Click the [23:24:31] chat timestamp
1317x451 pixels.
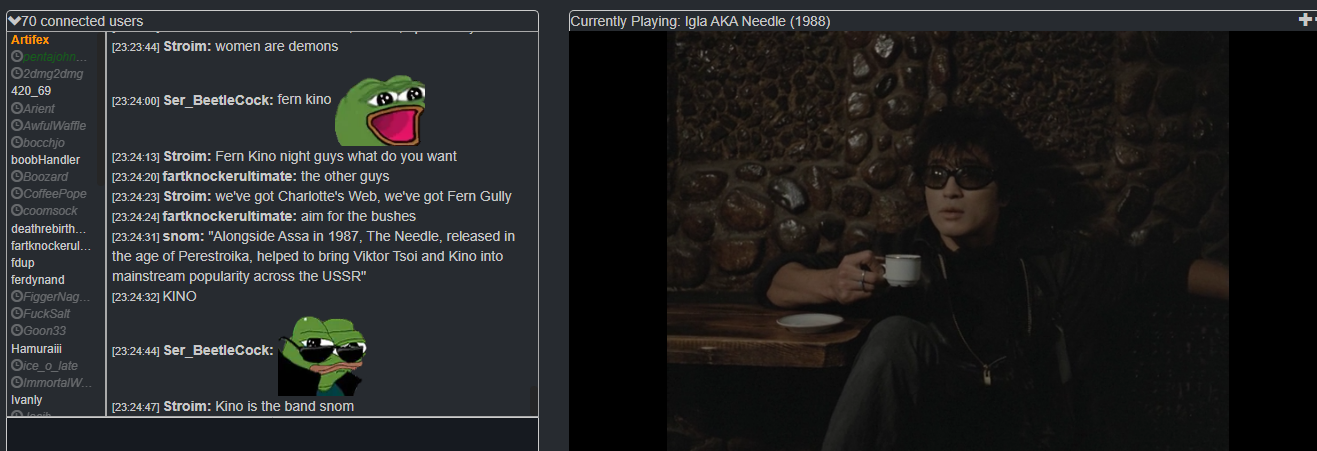click(x=136, y=237)
